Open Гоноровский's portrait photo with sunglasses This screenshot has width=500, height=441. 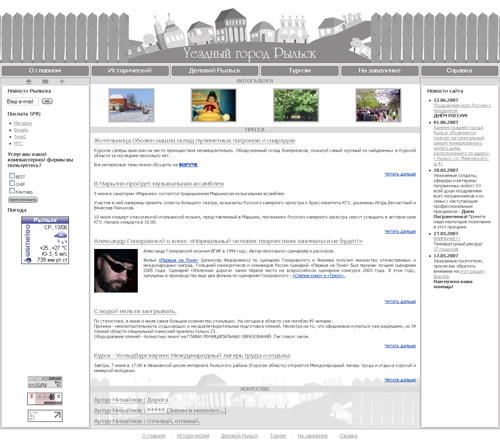[116, 271]
